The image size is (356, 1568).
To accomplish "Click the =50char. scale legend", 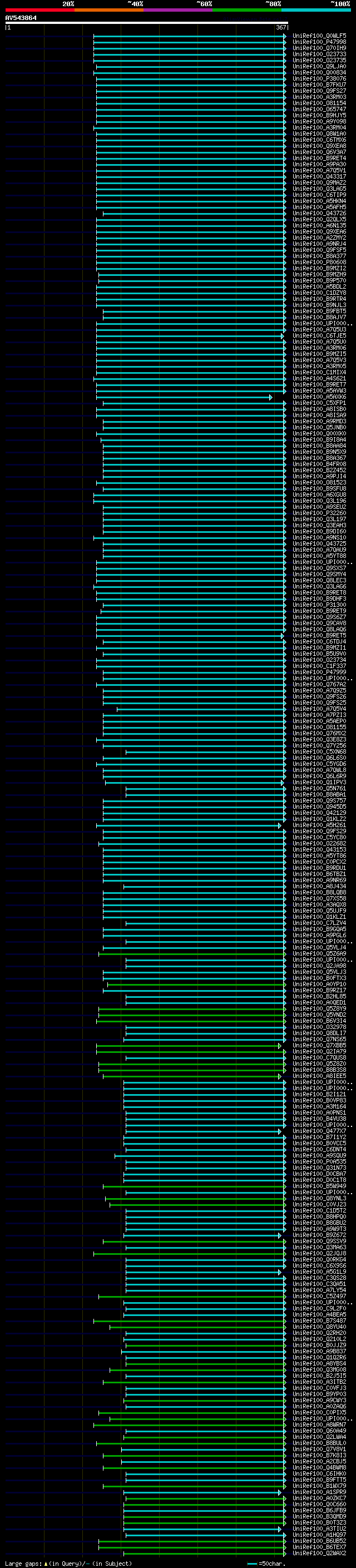I will pyautogui.click(x=266, y=1564).
